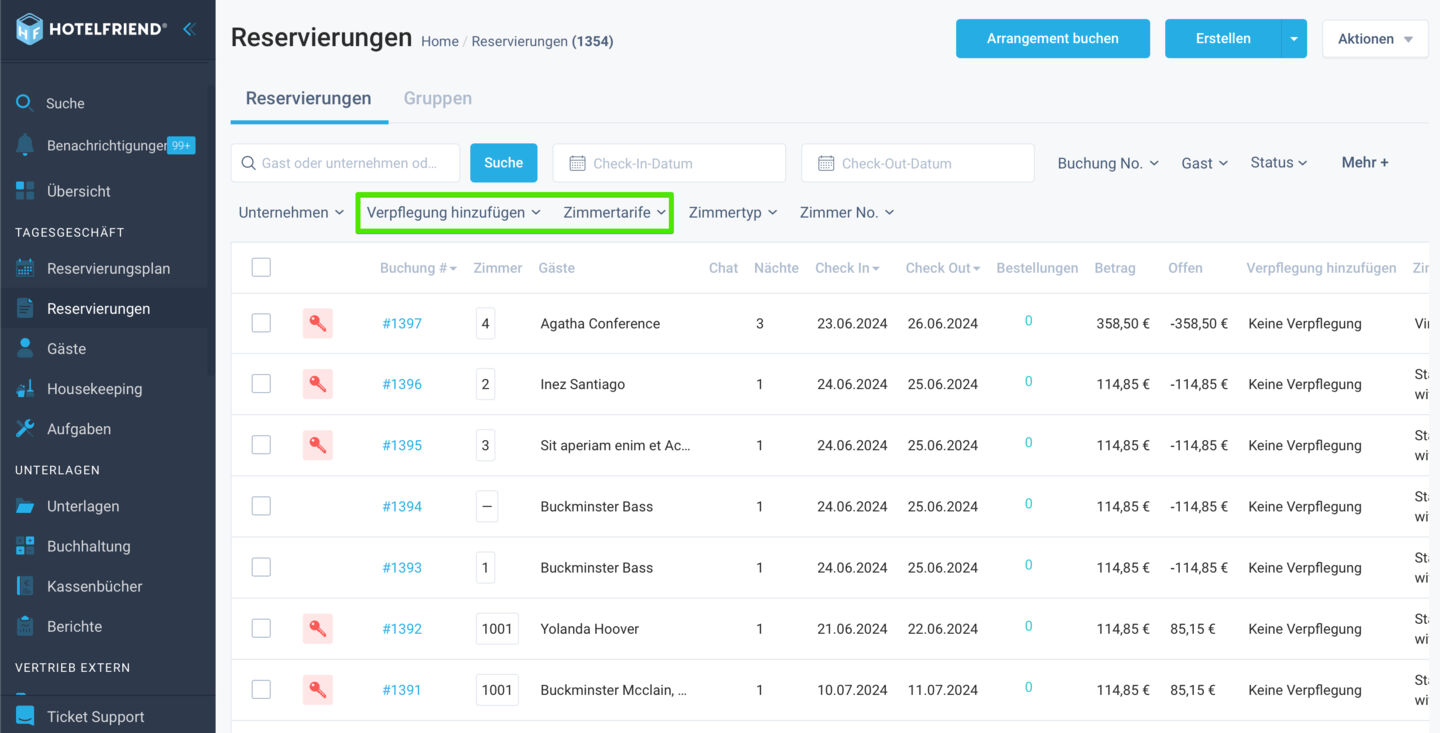Collapse sidebar with double chevron icon

pyautogui.click(x=188, y=29)
